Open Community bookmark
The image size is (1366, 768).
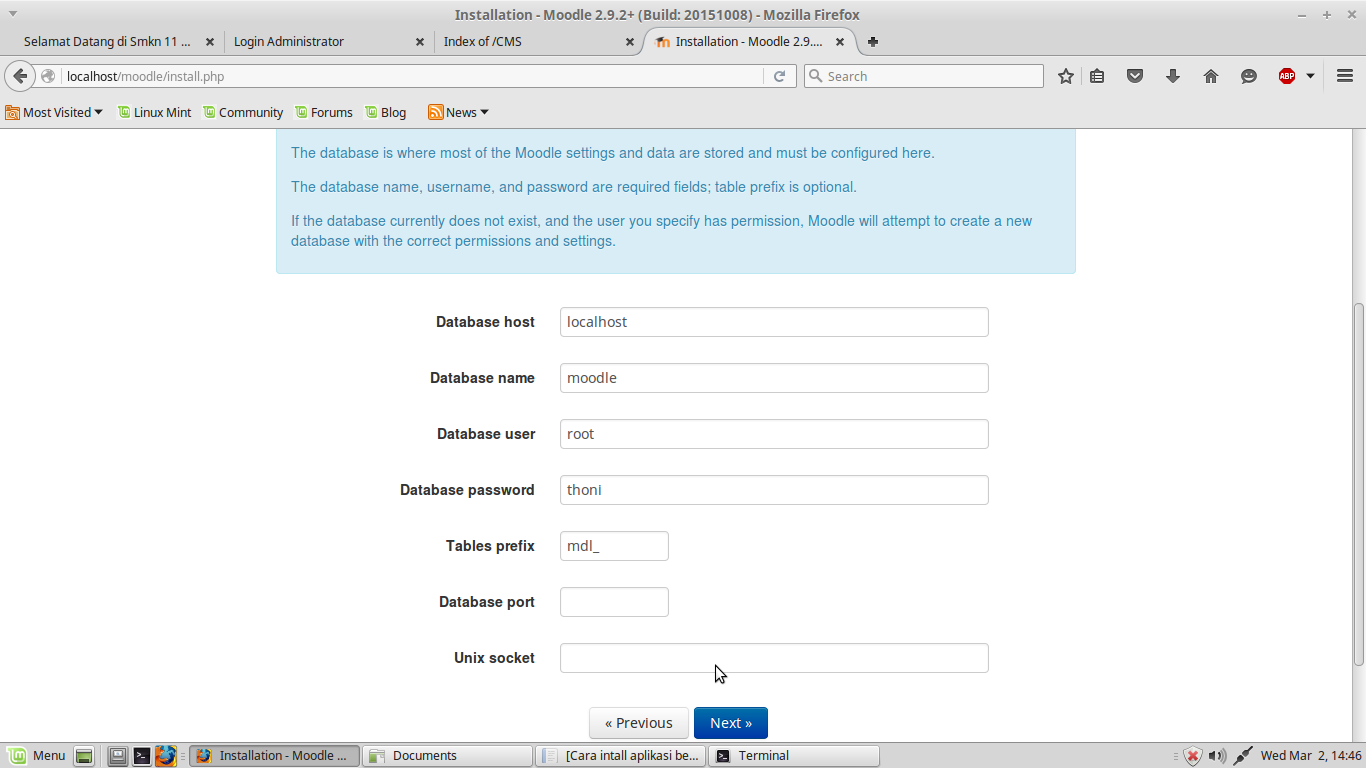click(x=243, y=112)
